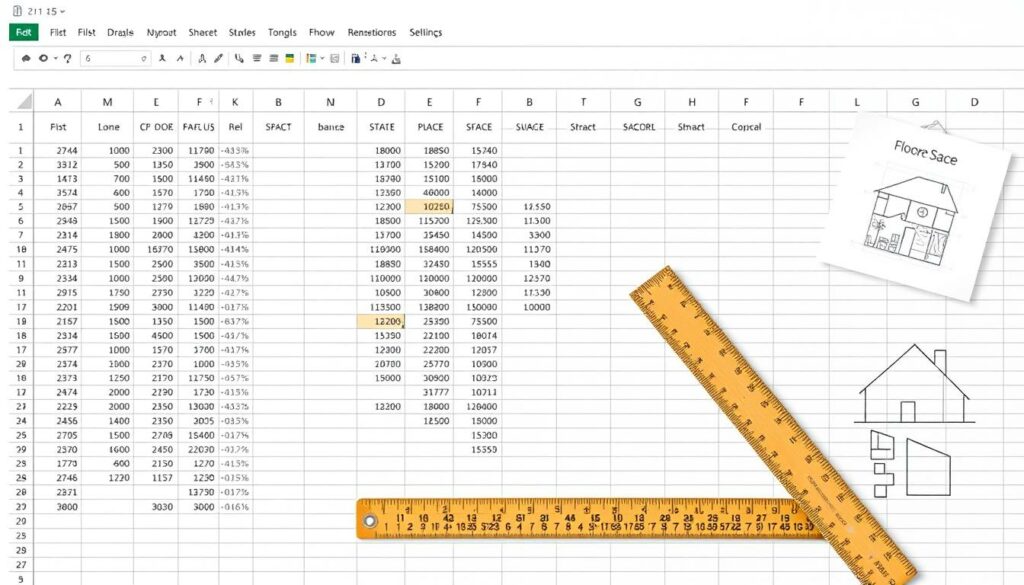Select the house outline drawing

[914, 384]
